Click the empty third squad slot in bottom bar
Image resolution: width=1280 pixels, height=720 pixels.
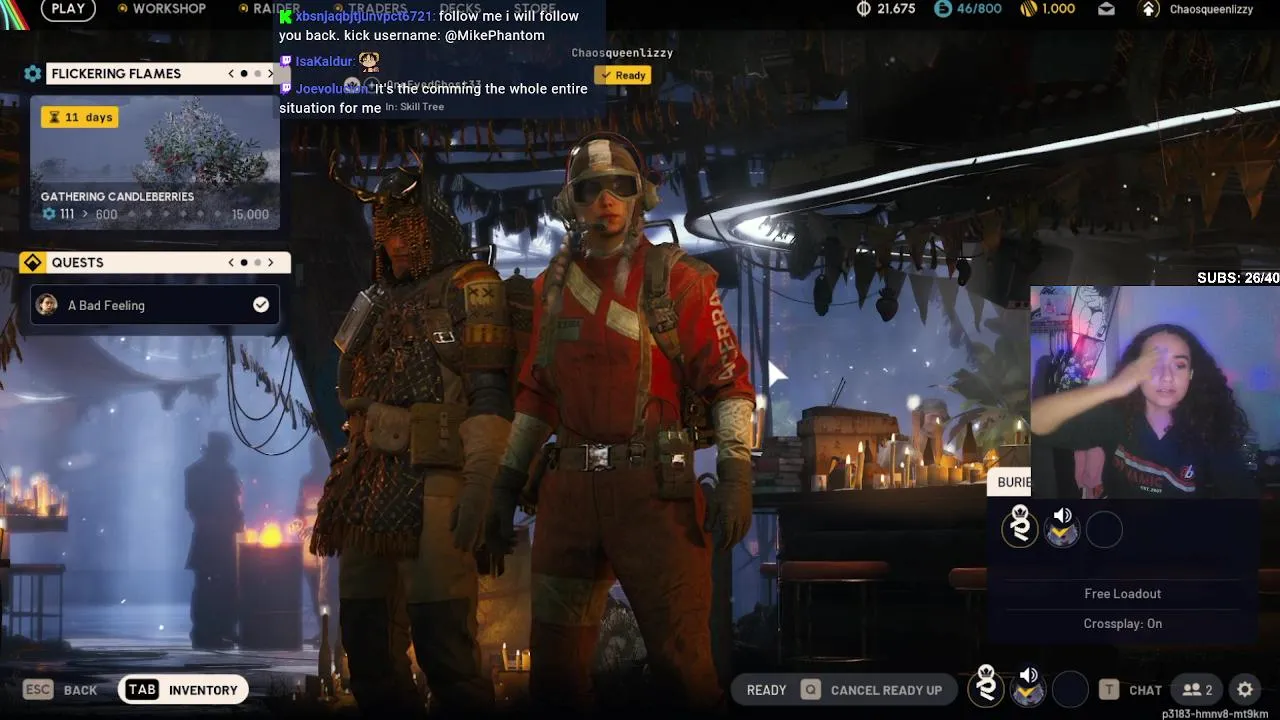pyautogui.click(x=1070, y=689)
